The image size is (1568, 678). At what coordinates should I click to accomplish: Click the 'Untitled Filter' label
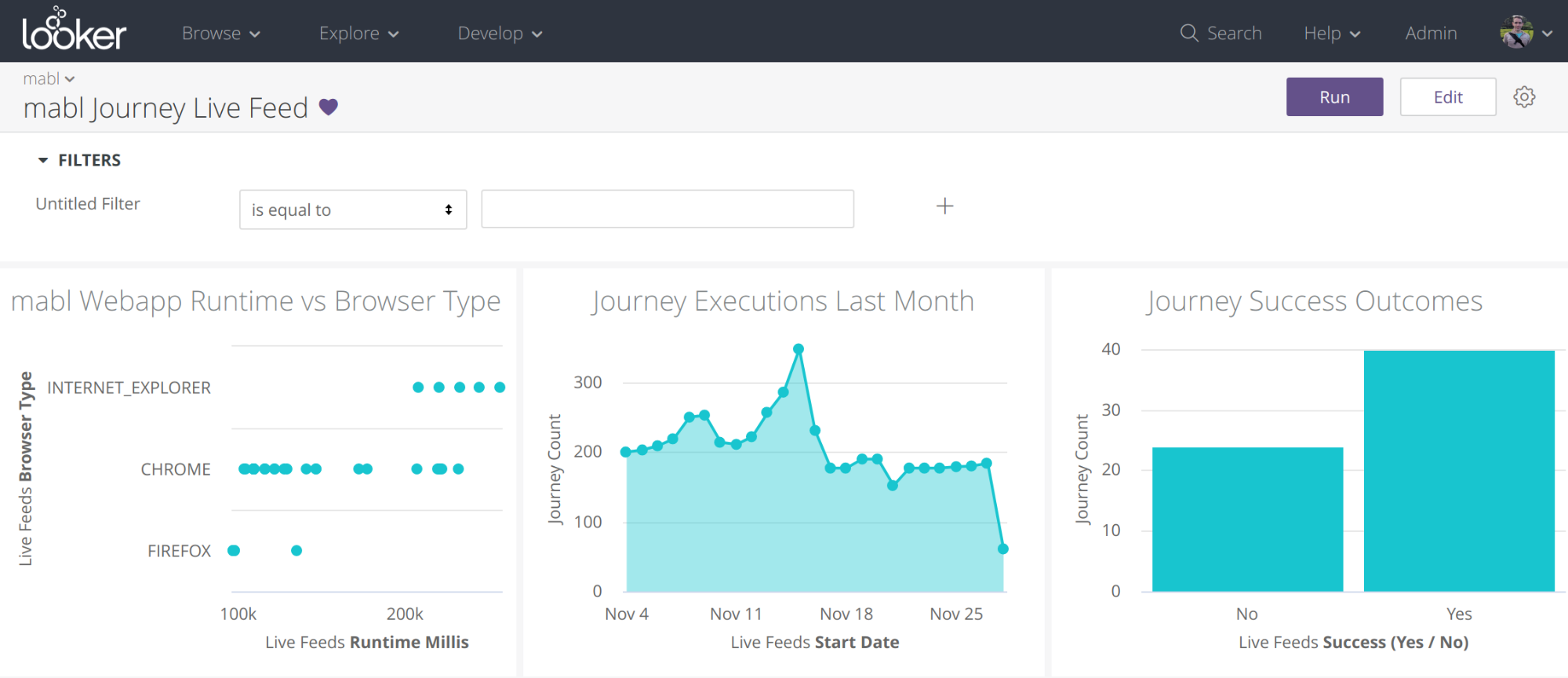[x=88, y=204]
